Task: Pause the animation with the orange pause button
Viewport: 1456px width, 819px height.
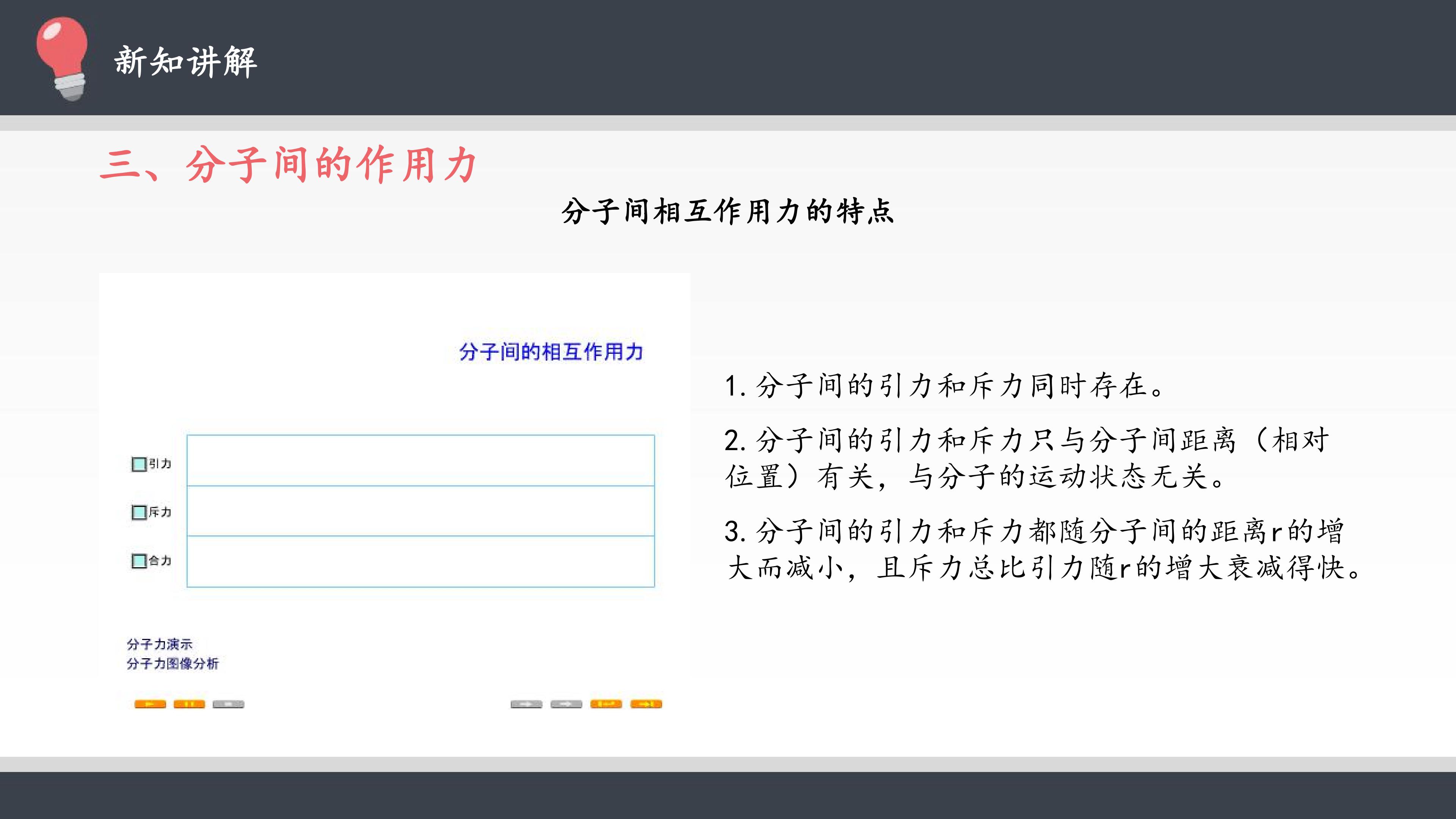Action: pyautogui.click(x=189, y=704)
